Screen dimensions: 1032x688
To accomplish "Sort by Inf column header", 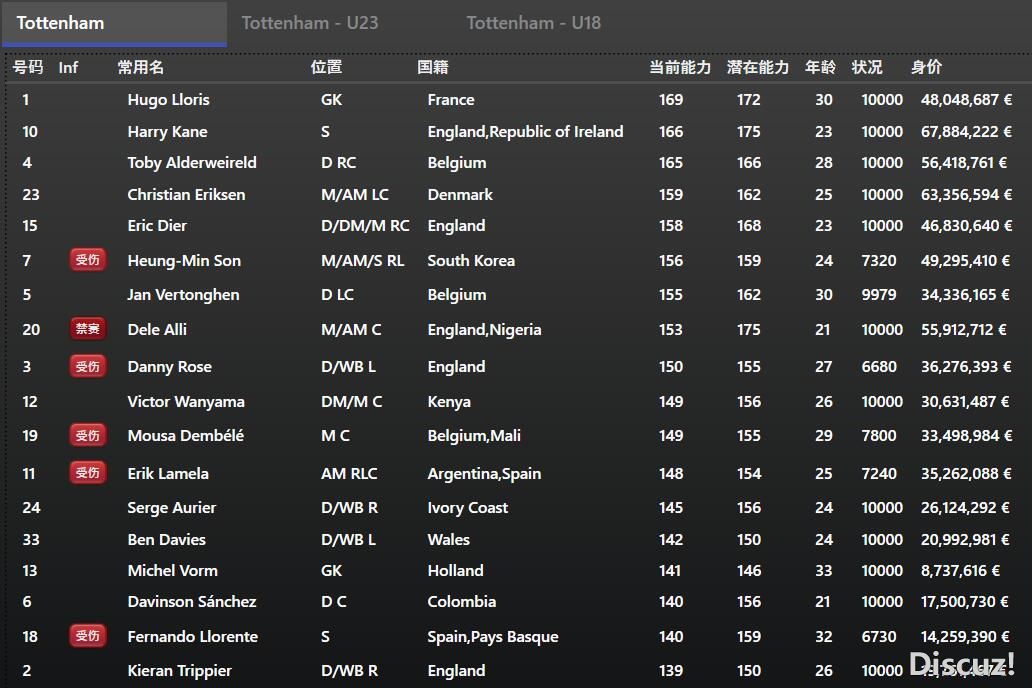I will [x=68, y=67].
